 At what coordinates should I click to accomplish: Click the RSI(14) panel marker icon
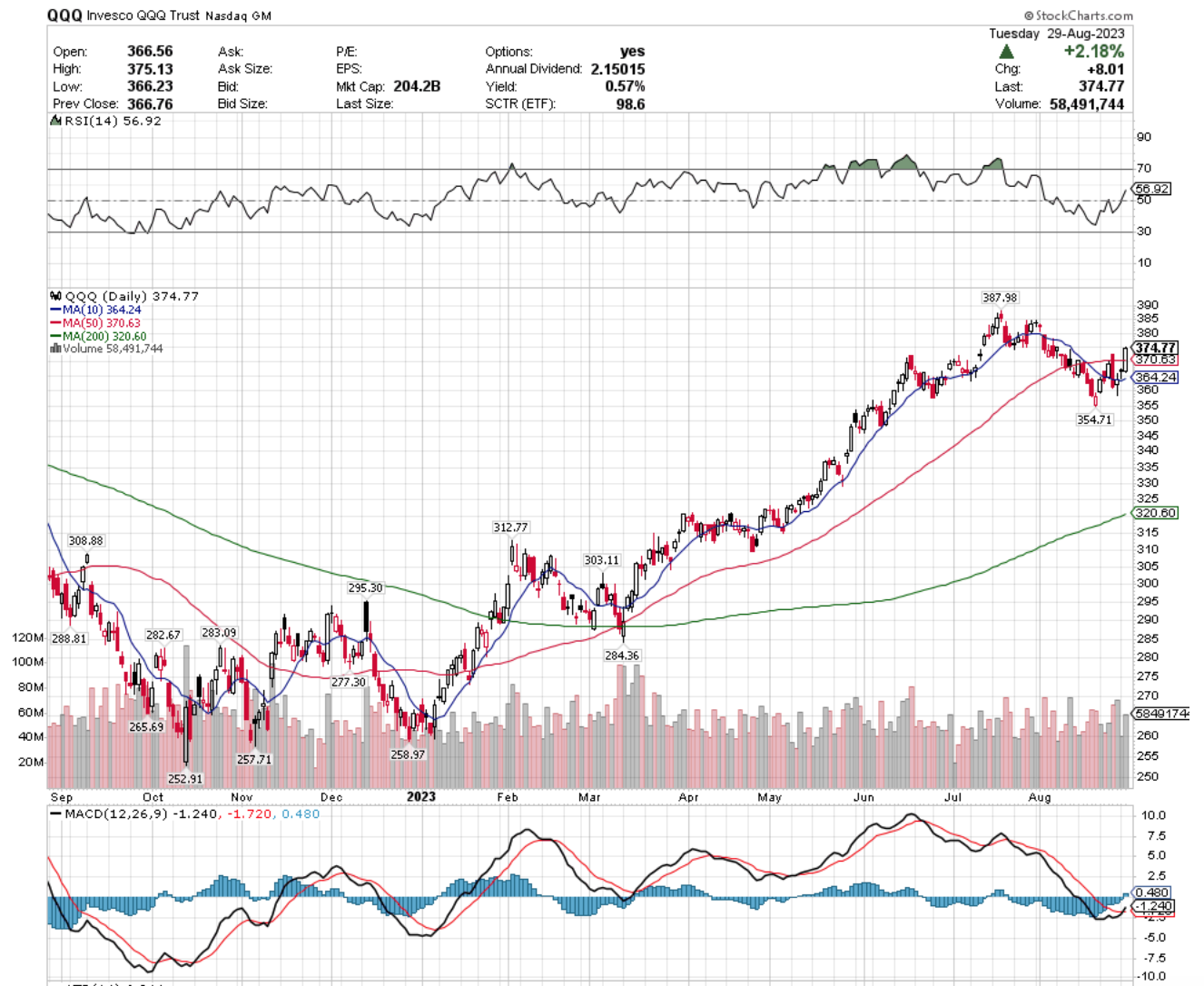55,121
